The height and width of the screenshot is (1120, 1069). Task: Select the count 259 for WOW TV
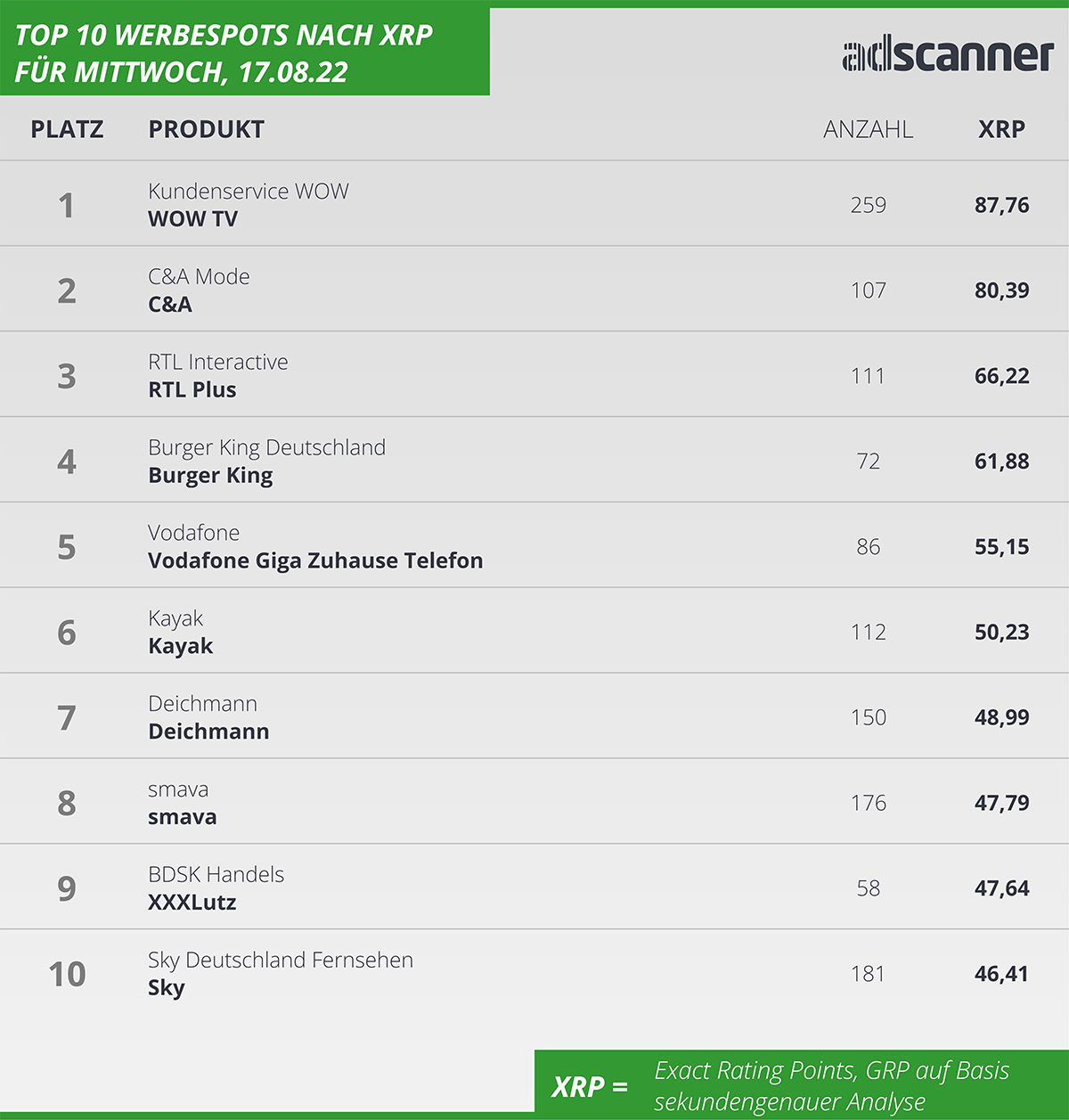click(868, 205)
